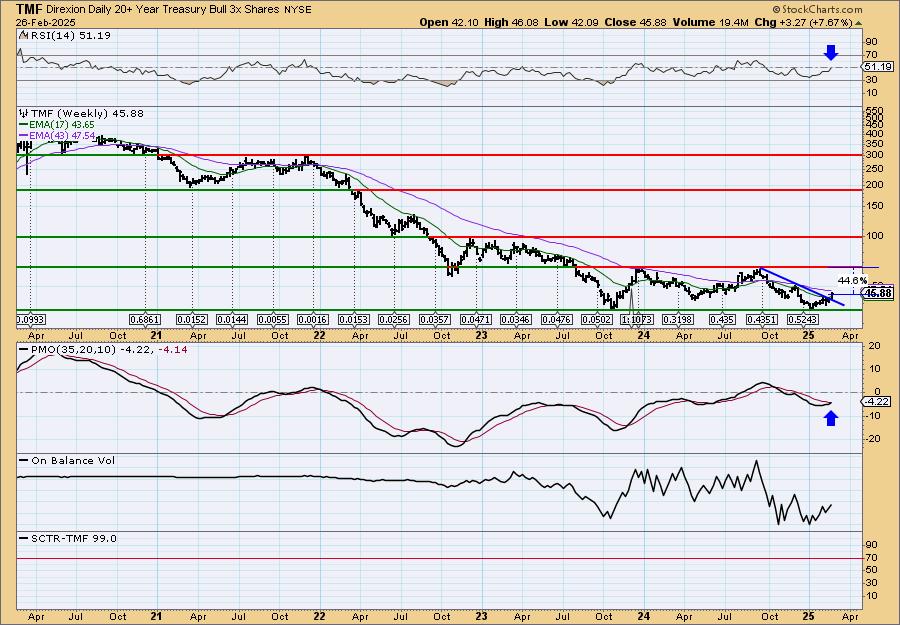Click the purple EMA(43) legend line
The width and height of the screenshot is (900, 625).
coord(24,135)
